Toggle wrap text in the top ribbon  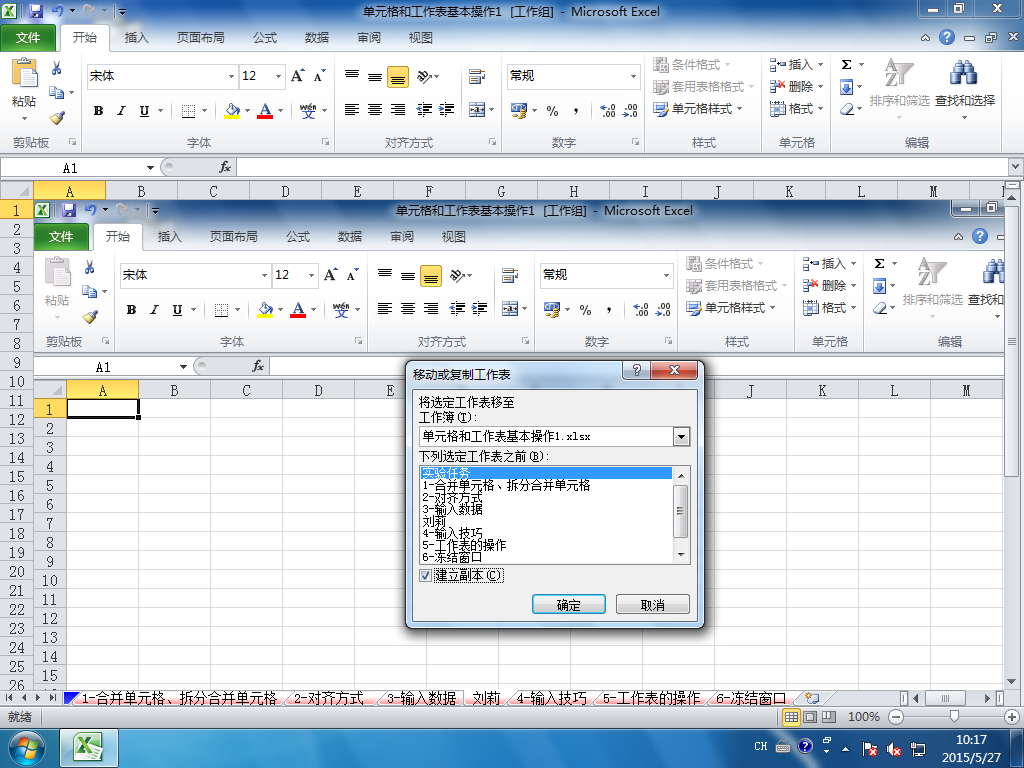coord(477,76)
